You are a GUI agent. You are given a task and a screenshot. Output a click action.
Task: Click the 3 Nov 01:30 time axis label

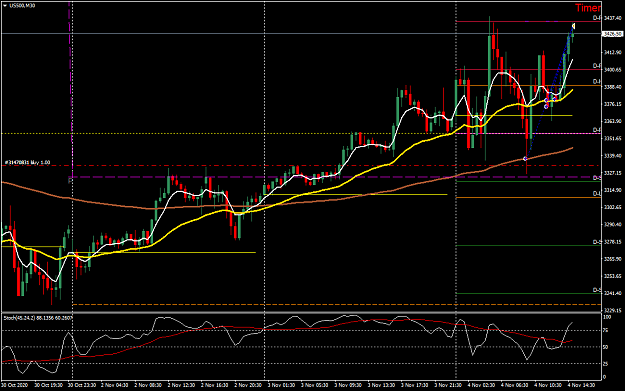(281, 385)
